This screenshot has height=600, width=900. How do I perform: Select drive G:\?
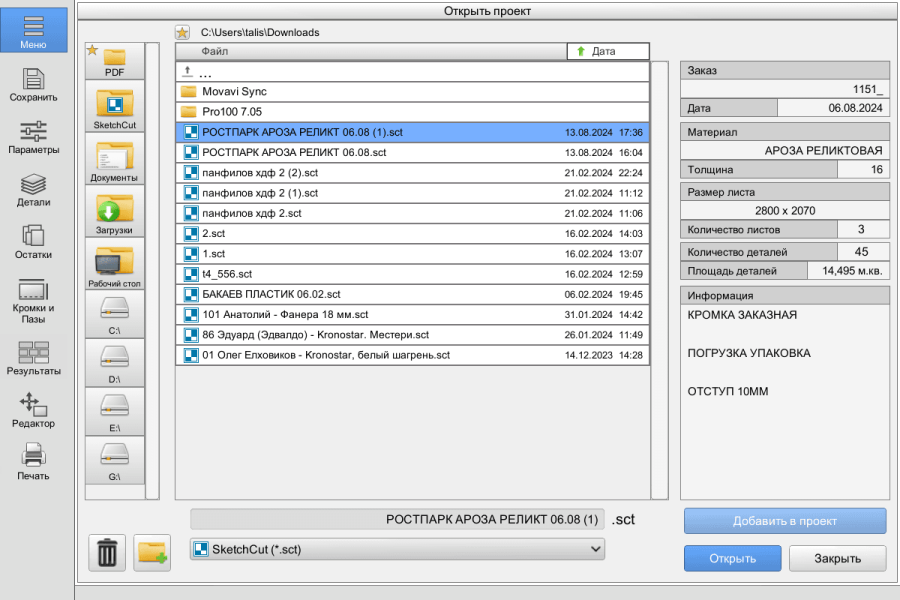click(115, 461)
